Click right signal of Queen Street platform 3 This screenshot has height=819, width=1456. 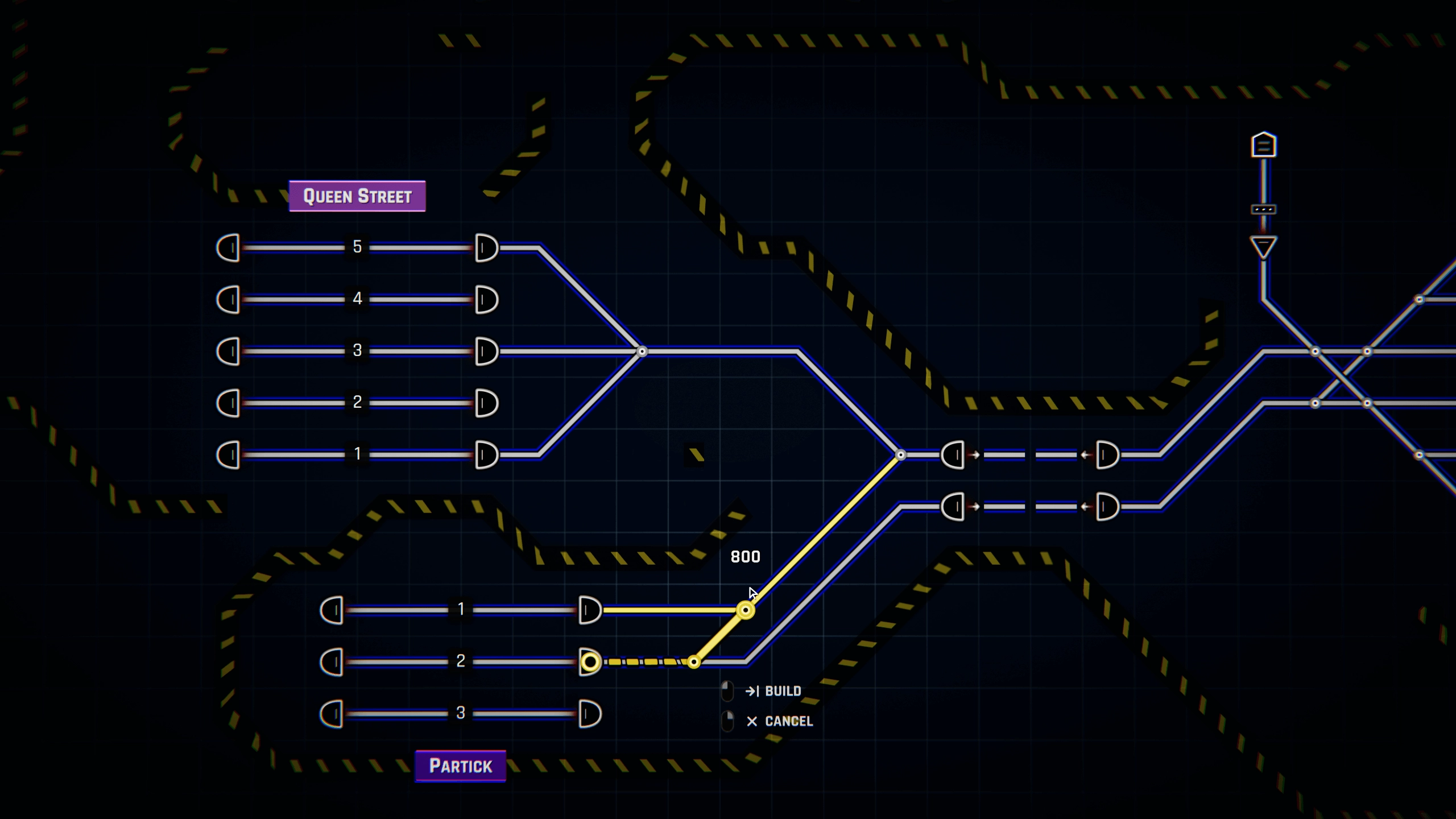click(x=486, y=351)
